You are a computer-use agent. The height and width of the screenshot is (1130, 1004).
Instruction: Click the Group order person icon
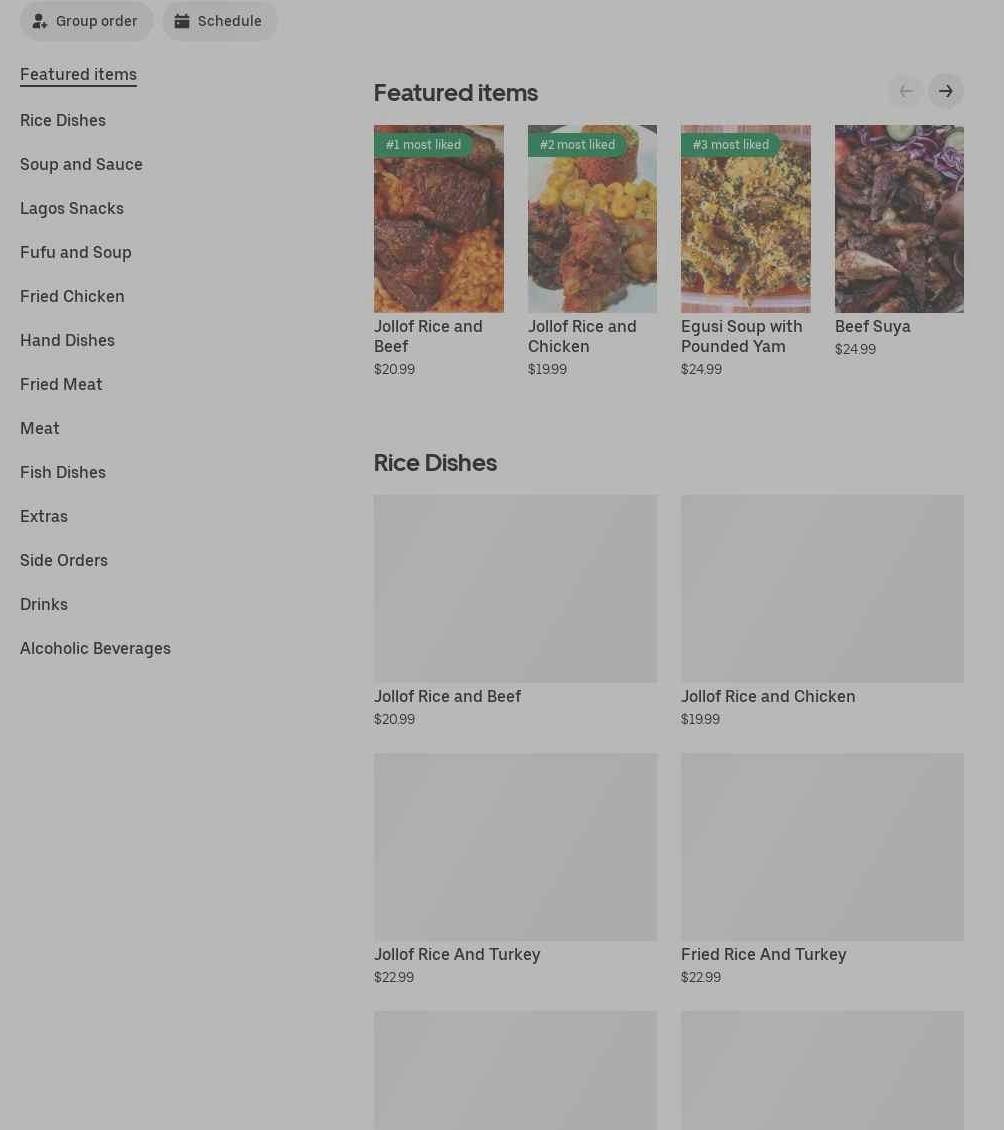[x=40, y=21]
